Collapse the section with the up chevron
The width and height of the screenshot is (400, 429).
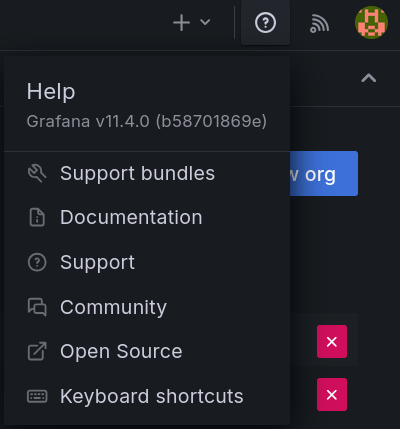(x=369, y=78)
